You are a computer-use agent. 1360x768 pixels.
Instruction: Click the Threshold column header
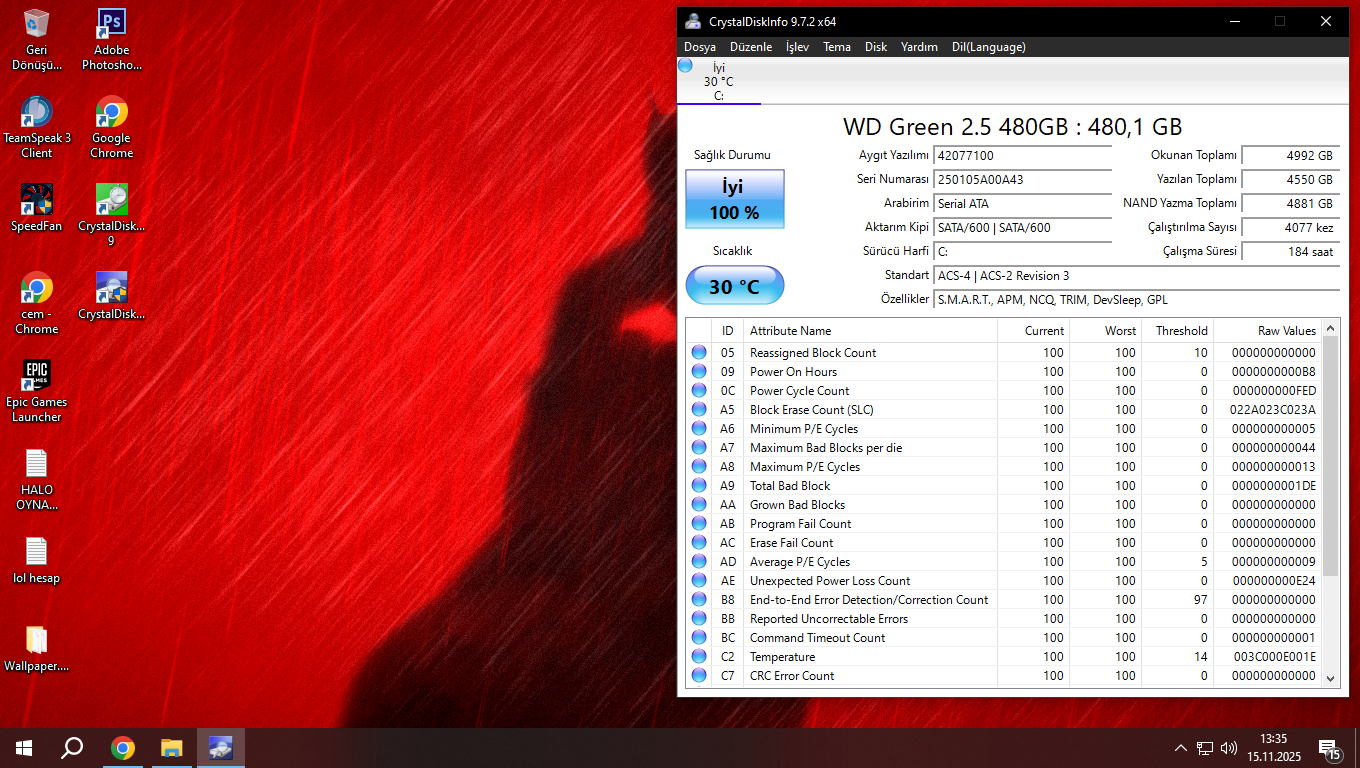point(1177,330)
